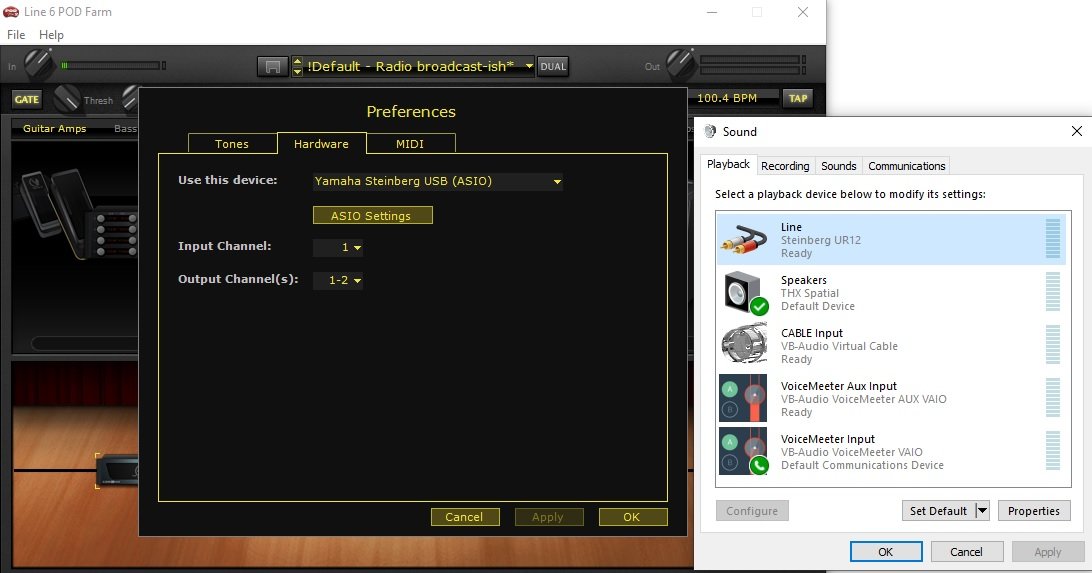Toggle the noise GATE button
The height and width of the screenshot is (573, 1092).
click(27, 100)
